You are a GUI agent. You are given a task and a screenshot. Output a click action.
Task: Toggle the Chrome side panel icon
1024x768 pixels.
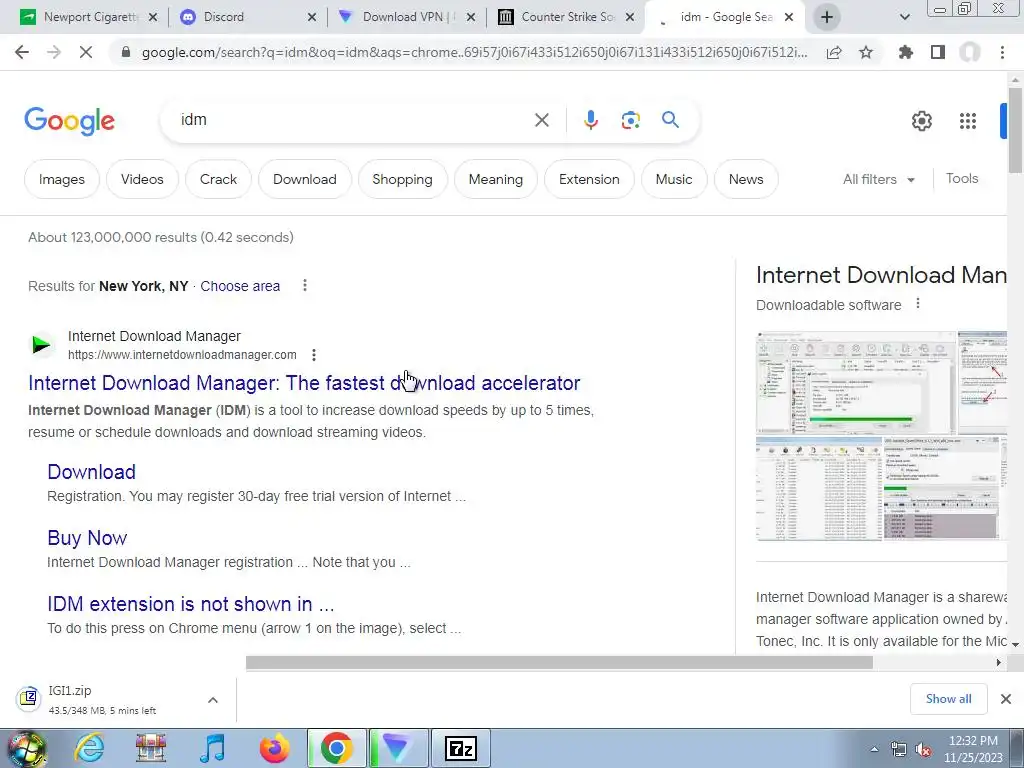pos(938,52)
